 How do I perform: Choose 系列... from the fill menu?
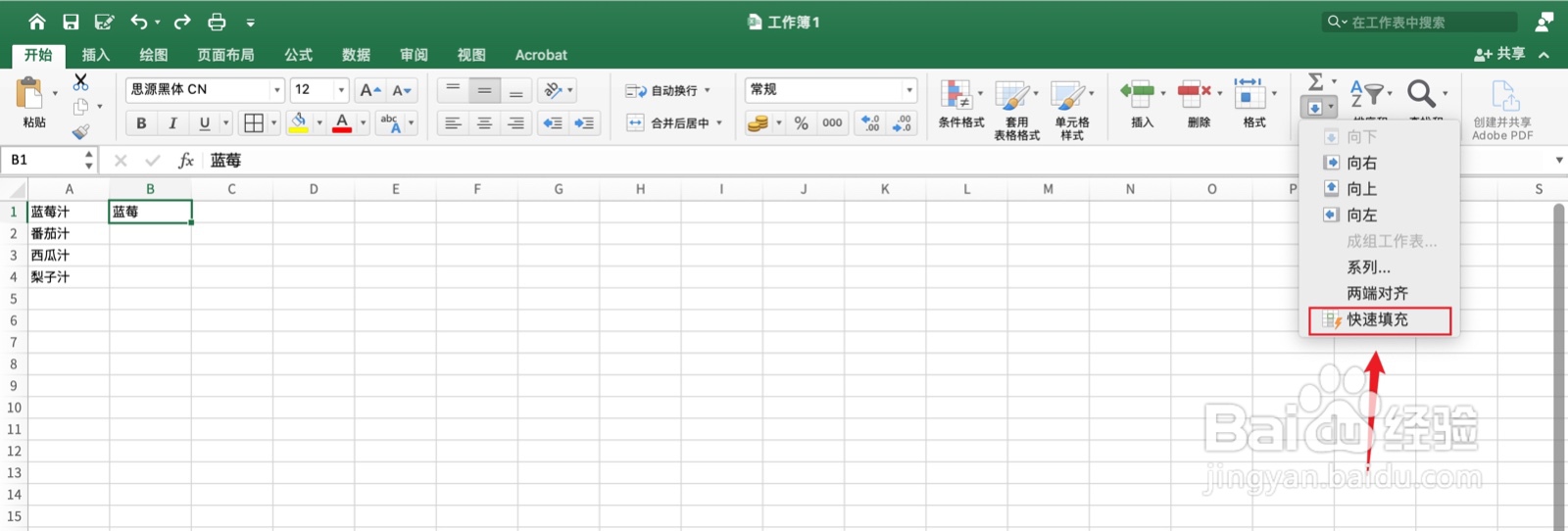[1380, 267]
